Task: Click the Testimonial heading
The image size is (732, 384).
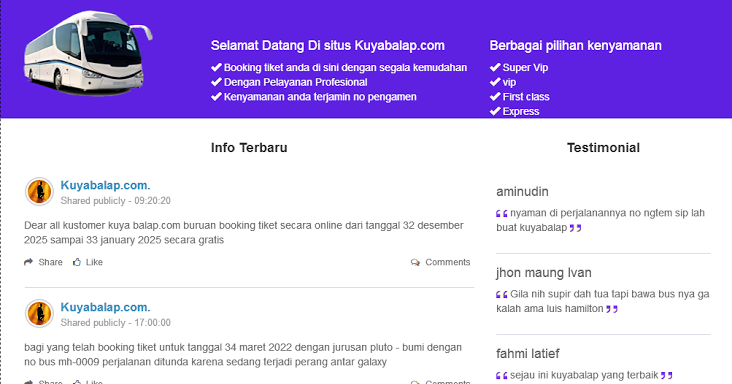Action: (x=604, y=147)
